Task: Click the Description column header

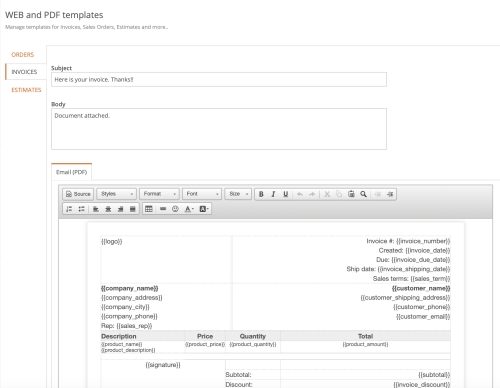Action: click(x=119, y=336)
